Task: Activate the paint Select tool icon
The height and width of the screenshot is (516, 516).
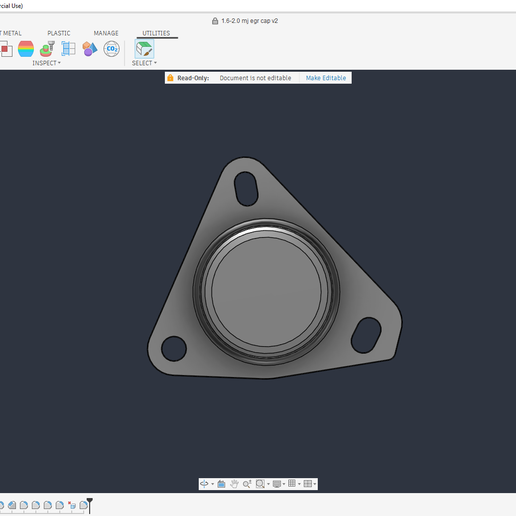Action: (144, 49)
